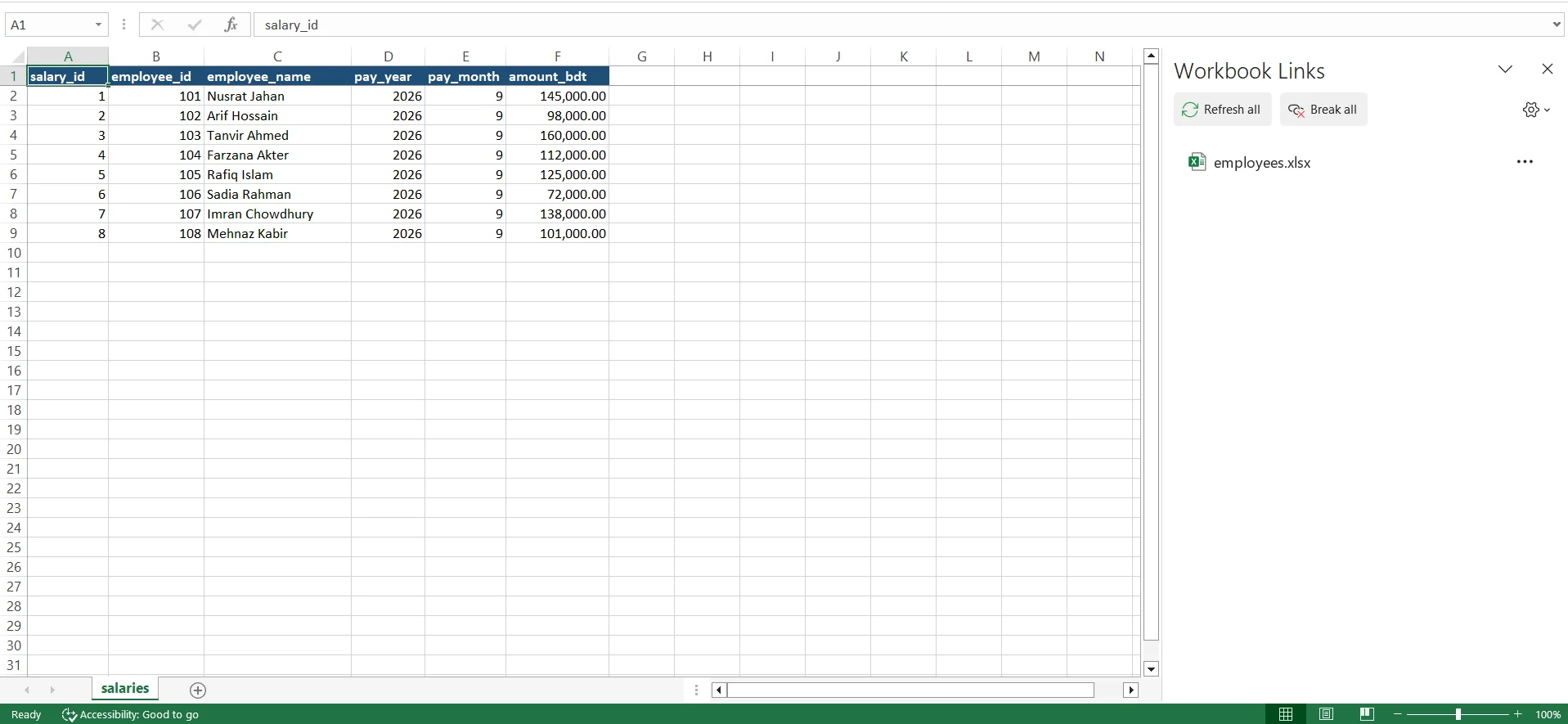Open the Workbook Links pane options chevron
The width and height of the screenshot is (1568, 724).
click(1505, 70)
